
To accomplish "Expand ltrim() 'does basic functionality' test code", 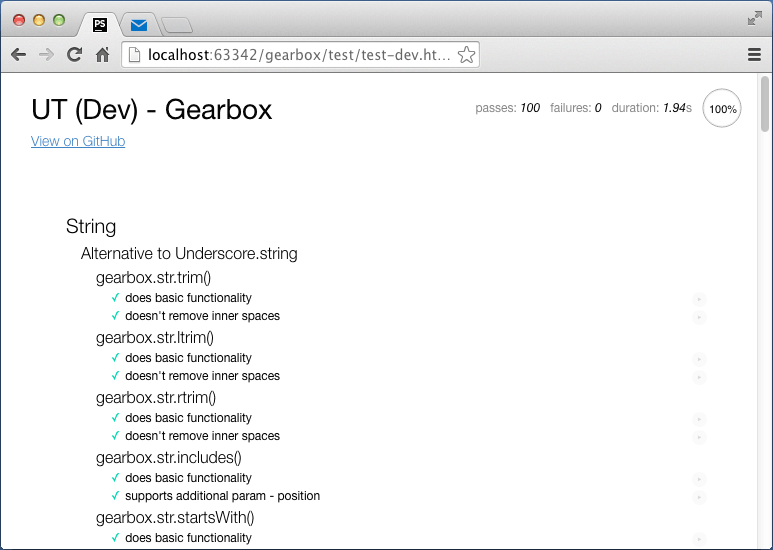I will click(188, 358).
